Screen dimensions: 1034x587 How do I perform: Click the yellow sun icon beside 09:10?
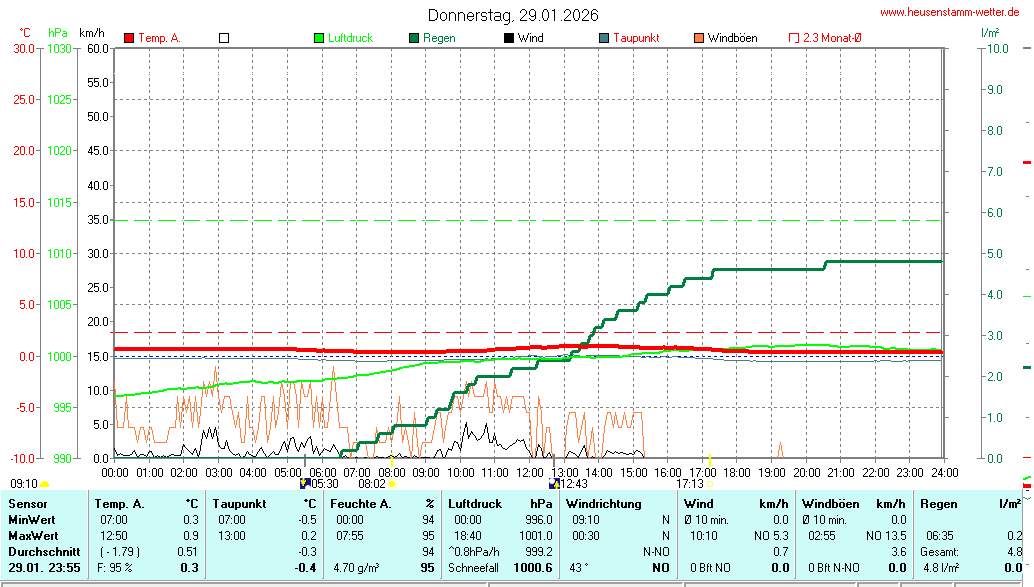tap(44, 484)
